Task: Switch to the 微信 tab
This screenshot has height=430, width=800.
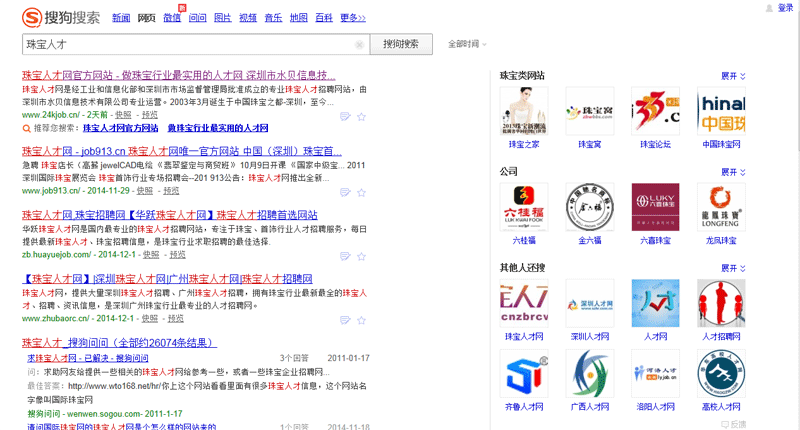Action: click(x=172, y=18)
